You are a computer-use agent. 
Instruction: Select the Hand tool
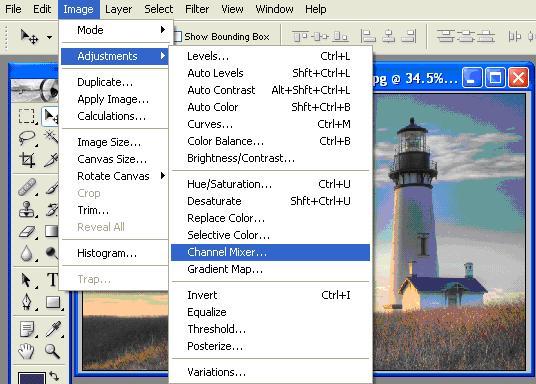tap(27, 351)
